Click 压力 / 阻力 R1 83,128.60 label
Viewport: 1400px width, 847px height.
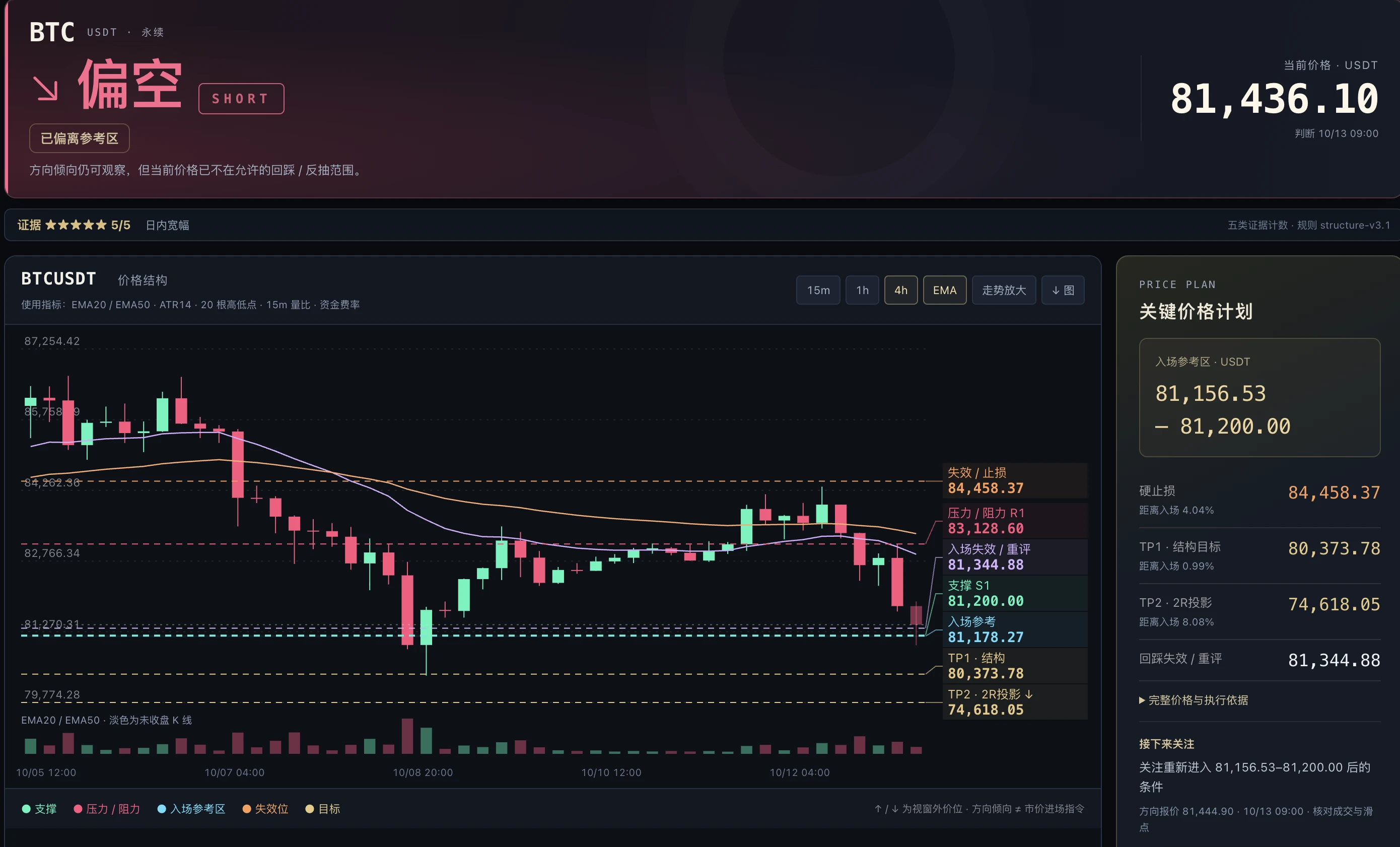[1015, 521]
